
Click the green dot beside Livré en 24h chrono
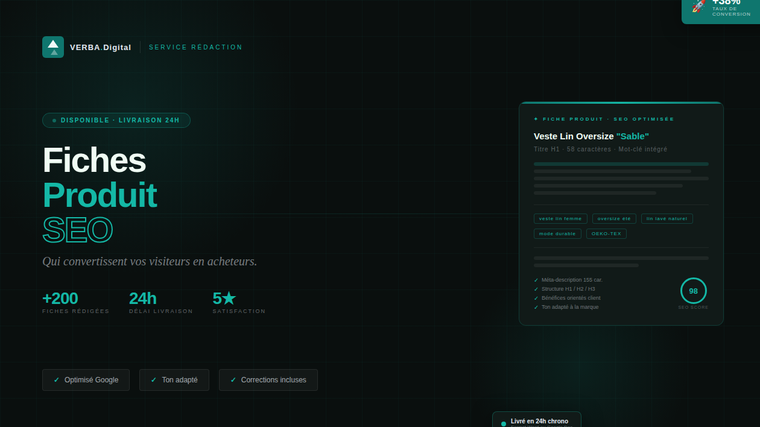504,424
